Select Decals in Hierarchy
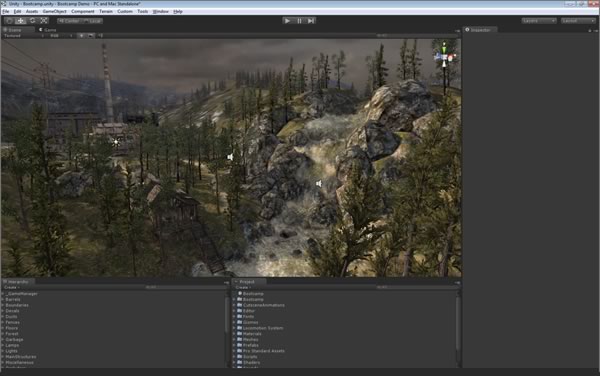The height and width of the screenshot is (376, 600). [12, 311]
